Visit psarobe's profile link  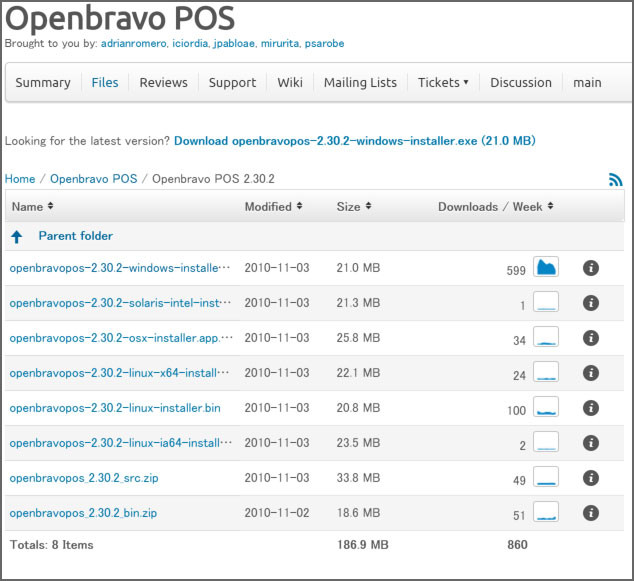324,43
